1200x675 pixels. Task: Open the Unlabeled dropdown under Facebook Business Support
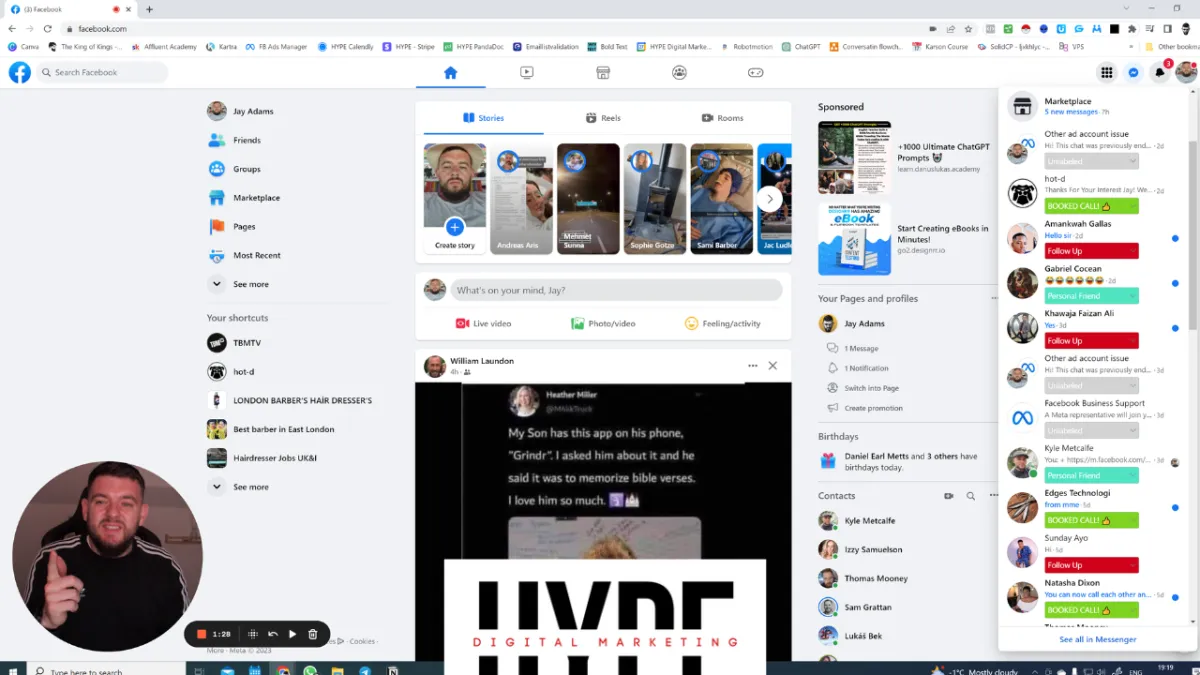coord(1092,431)
